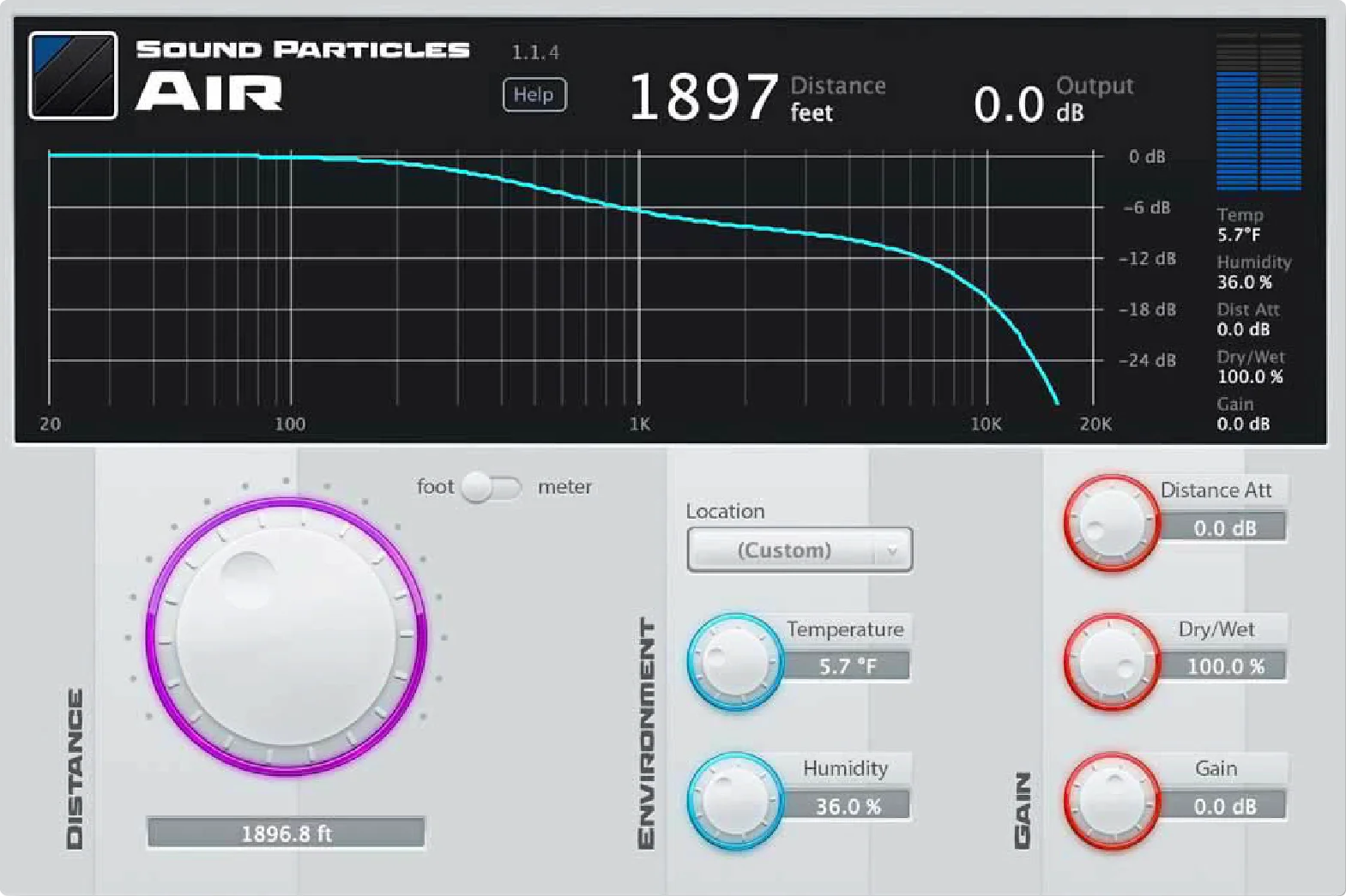
Task: Click the Humidity knob
Action: coord(735,801)
